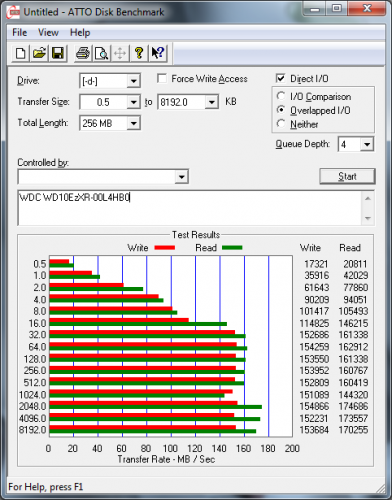Expand the Drive dropdown
The height and width of the screenshot is (500, 392).
tap(133, 81)
